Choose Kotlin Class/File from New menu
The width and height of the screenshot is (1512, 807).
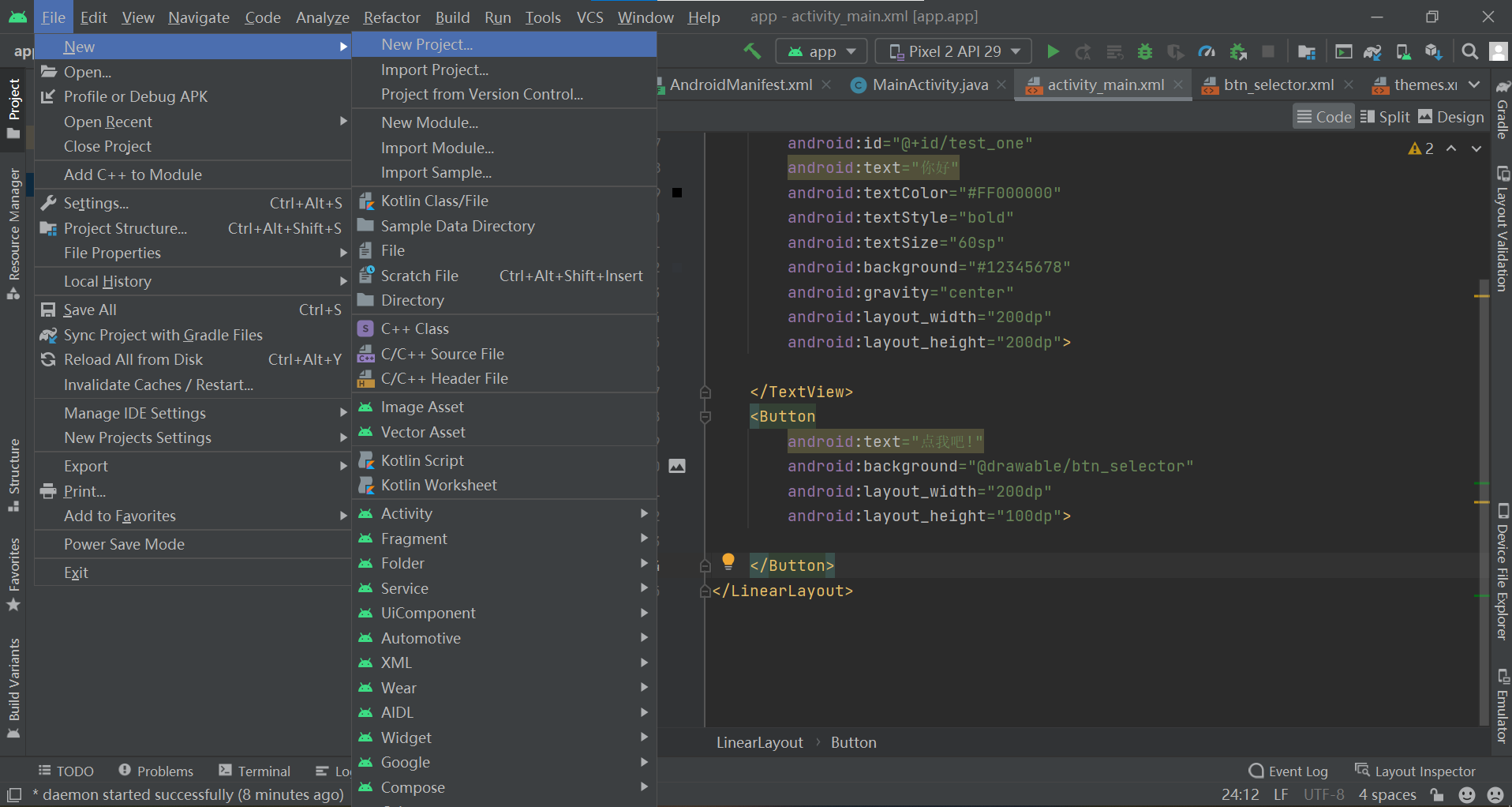click(x=504, y=201)
